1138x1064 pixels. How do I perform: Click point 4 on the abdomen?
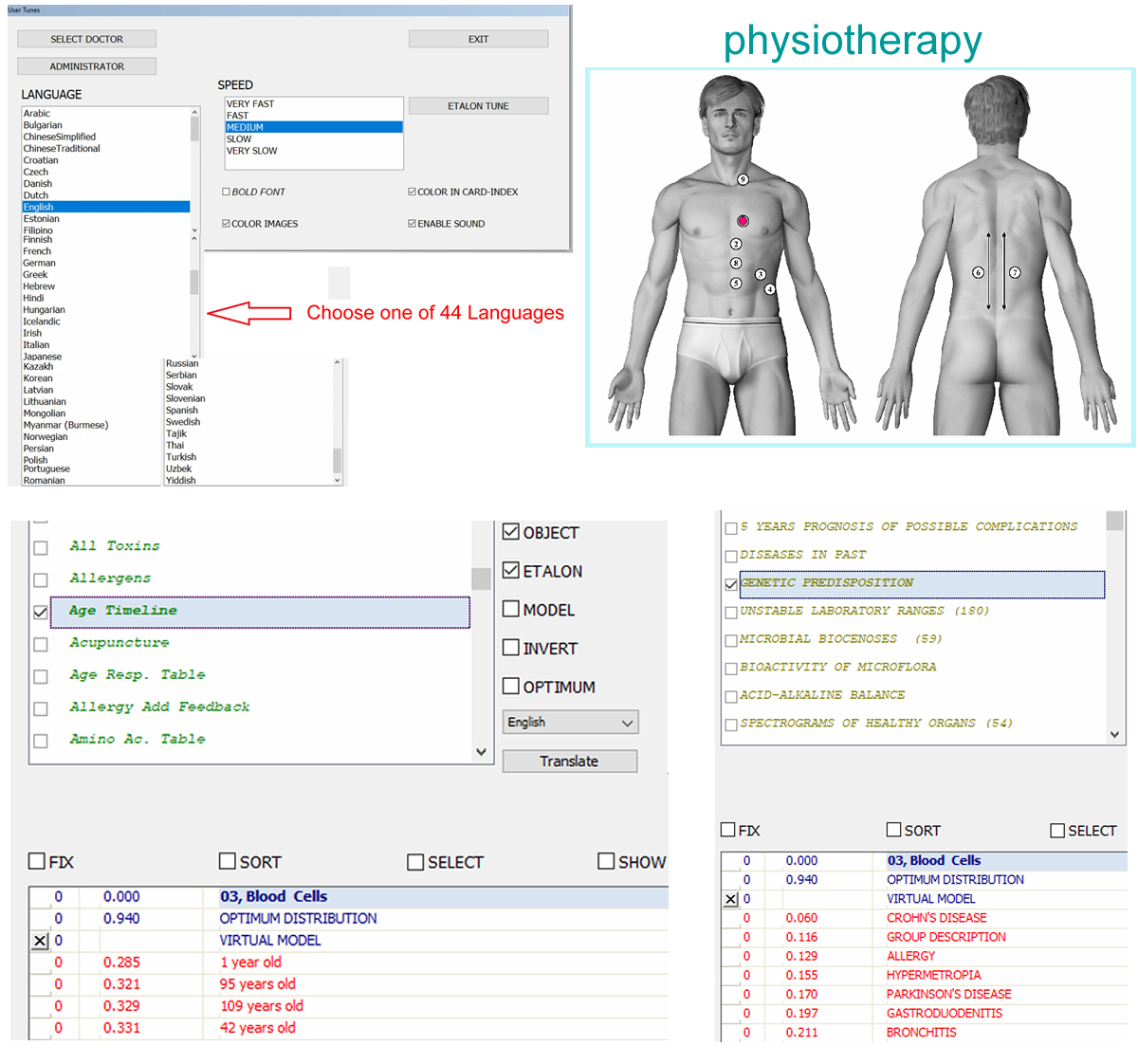pos(770,289)
